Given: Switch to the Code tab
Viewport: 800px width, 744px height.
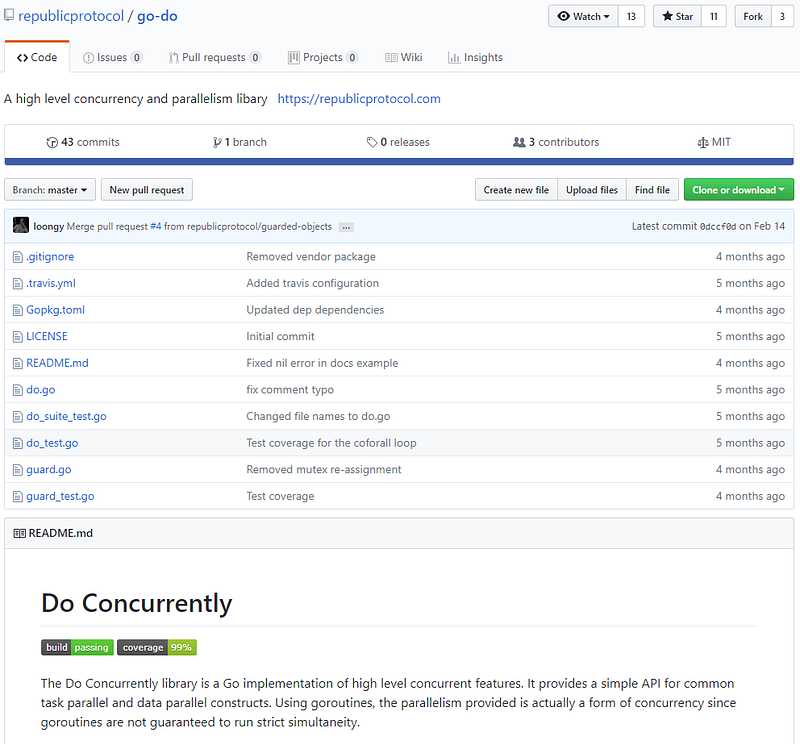Looking at the screenshot, I should [x=37, y=57].
